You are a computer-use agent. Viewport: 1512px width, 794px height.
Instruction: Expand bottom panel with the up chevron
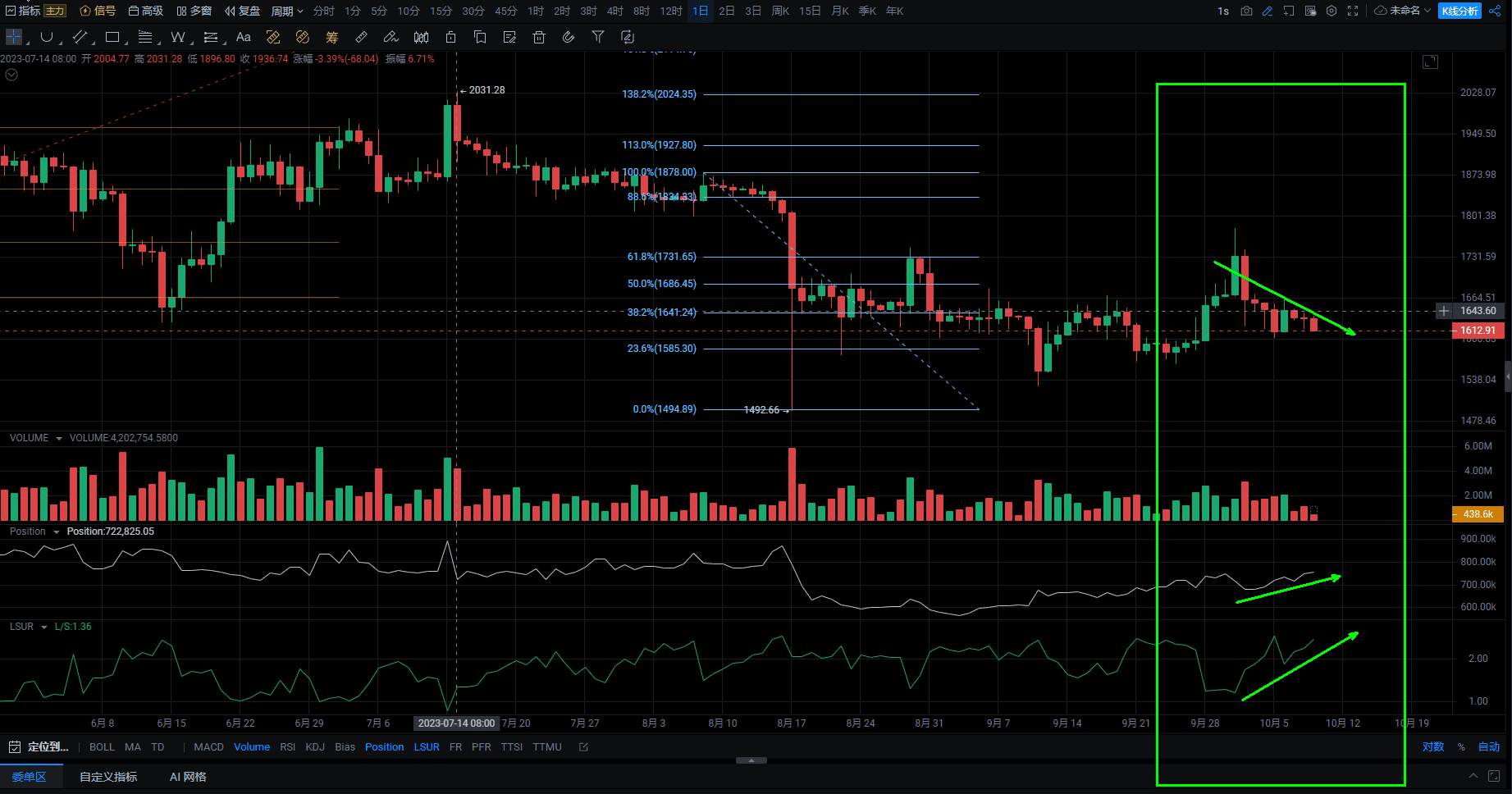pyautogui.click(x=1473, y=776)
